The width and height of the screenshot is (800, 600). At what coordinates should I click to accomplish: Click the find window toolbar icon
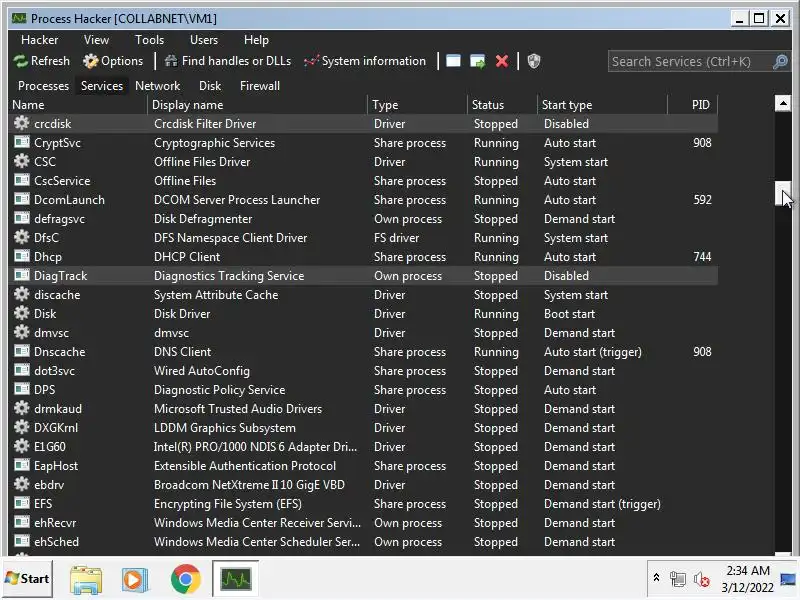tap(453, 61)
